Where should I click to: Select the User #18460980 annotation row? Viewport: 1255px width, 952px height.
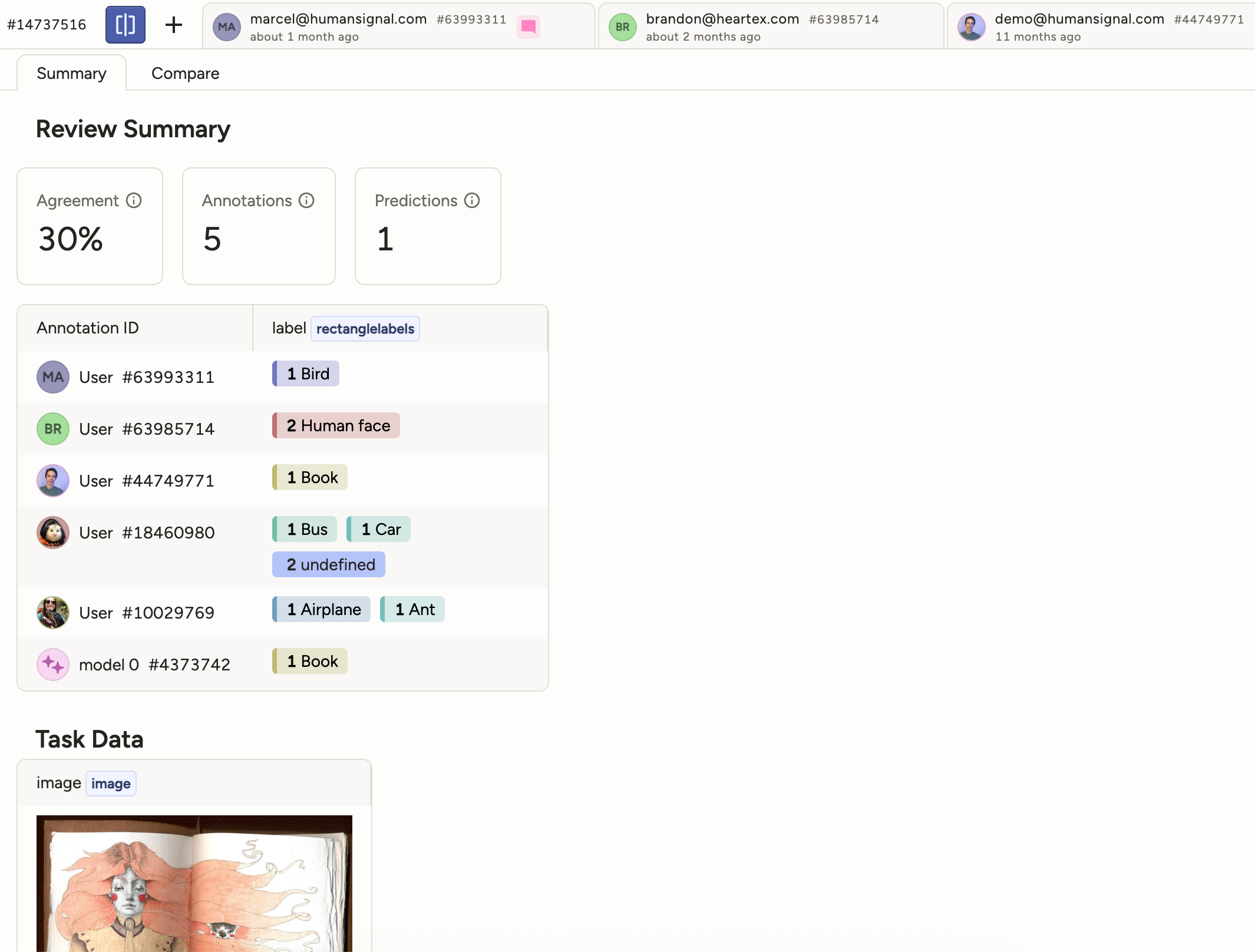click(147, 533)
